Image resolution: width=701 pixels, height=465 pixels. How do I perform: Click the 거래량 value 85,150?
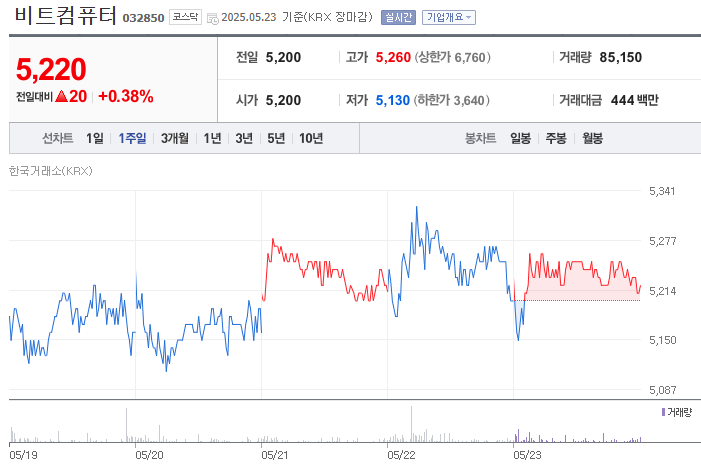pos(621,57)
